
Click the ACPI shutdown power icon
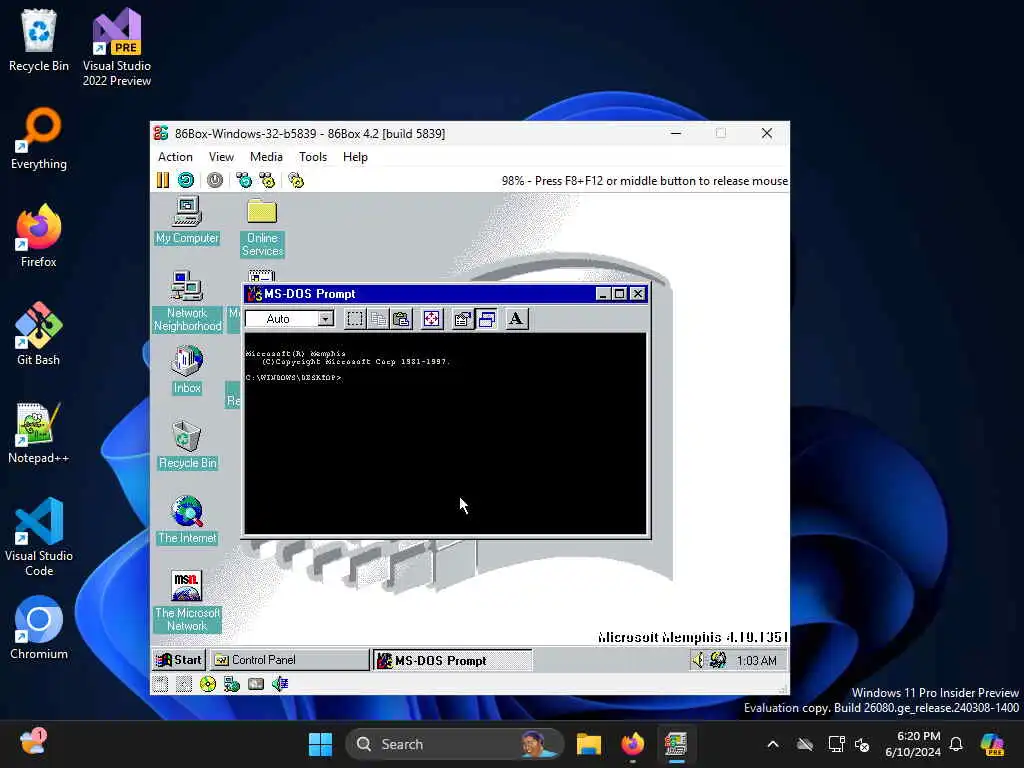pos(215,180)
